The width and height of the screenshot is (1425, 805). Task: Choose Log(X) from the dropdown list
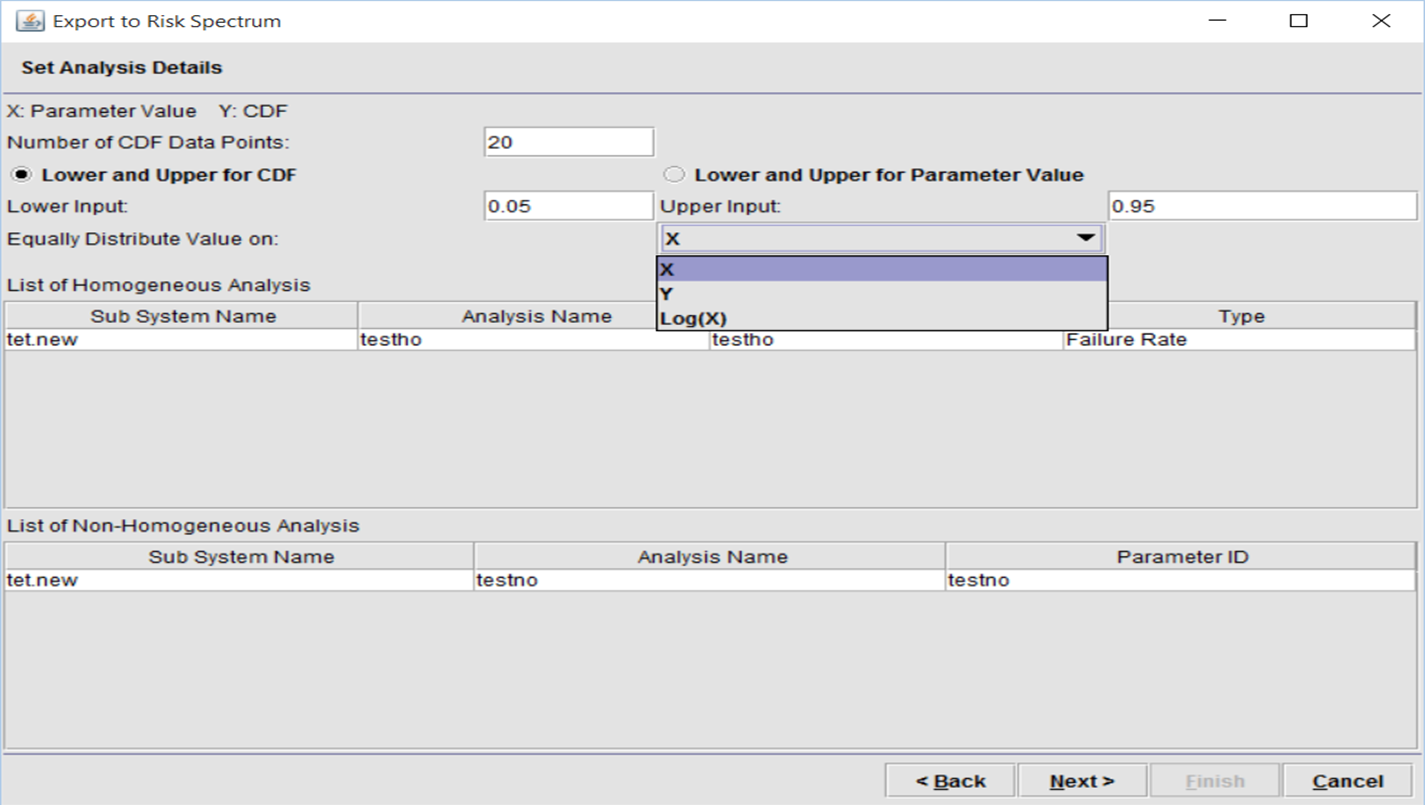click(x=881, y=318)
